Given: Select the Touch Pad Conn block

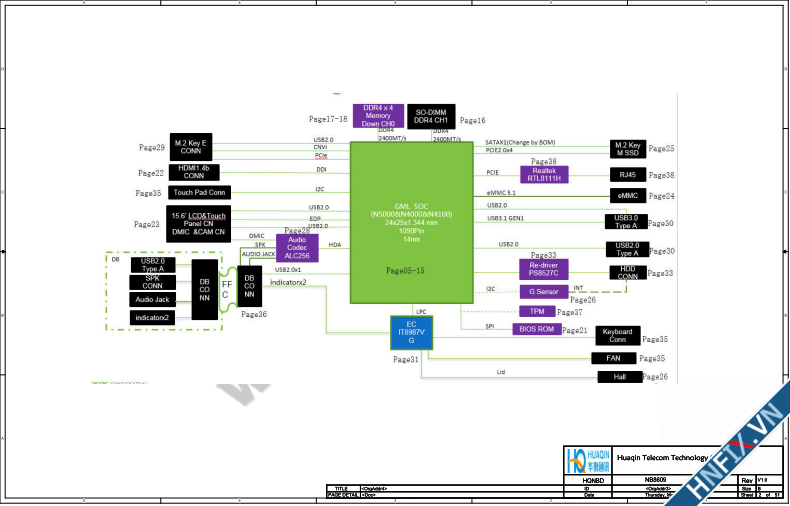Looking at the screenshot, I should (x=199, y=192).
